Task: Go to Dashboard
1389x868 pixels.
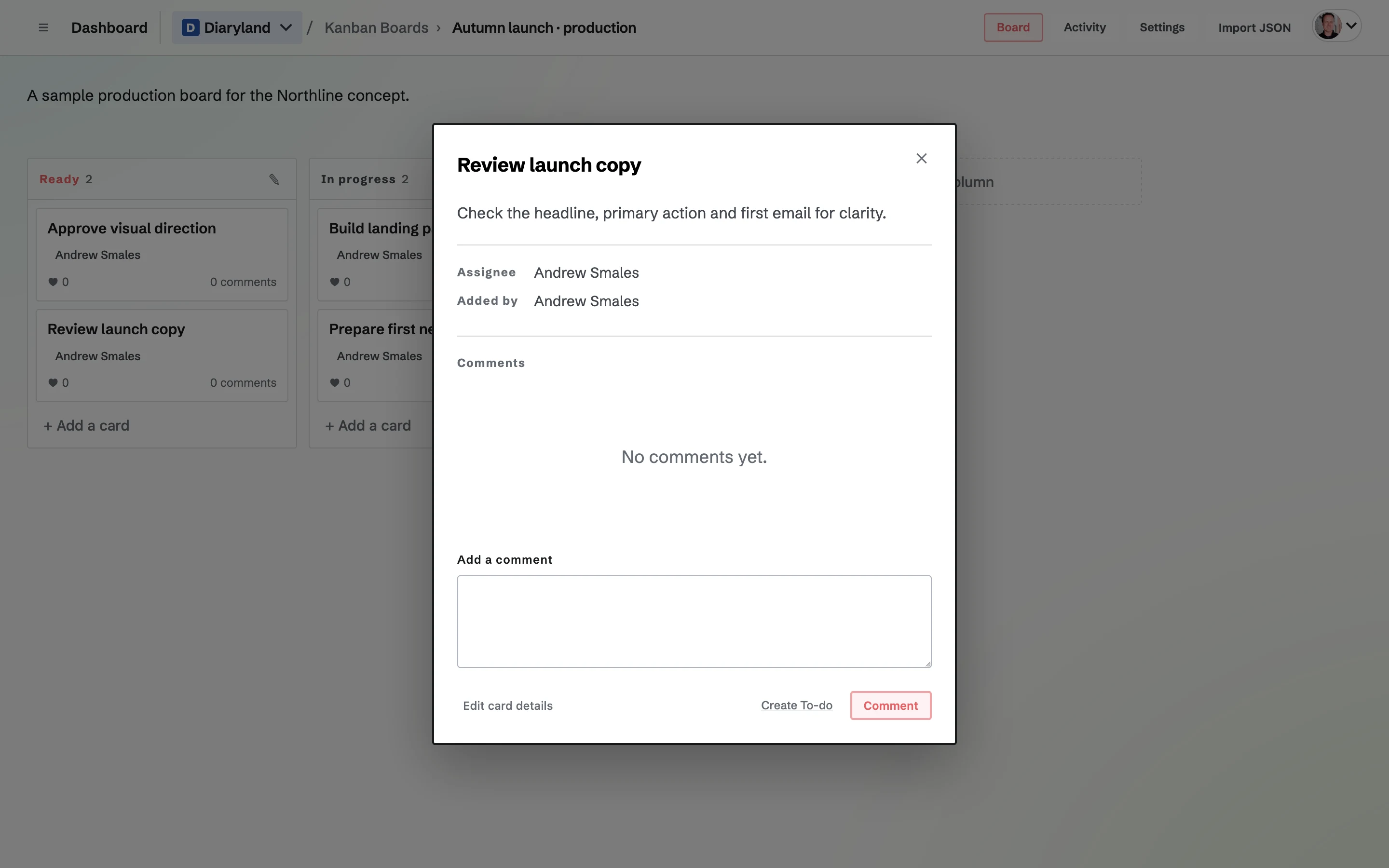Action: (x=109, y=27)
